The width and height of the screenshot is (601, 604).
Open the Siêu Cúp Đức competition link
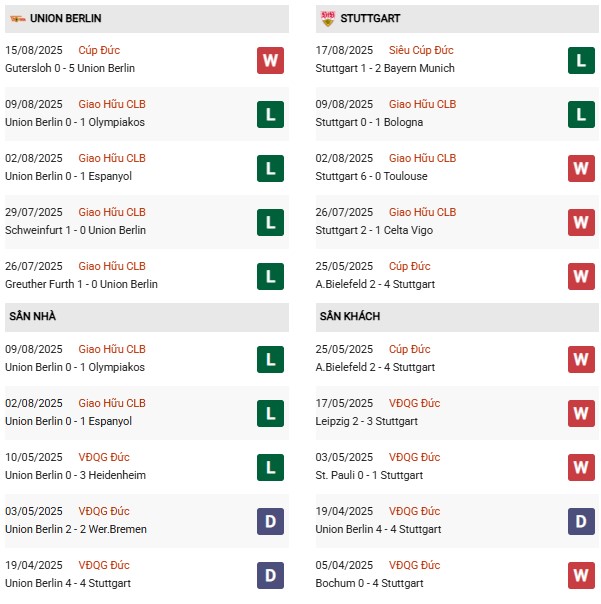coord(421,50)
